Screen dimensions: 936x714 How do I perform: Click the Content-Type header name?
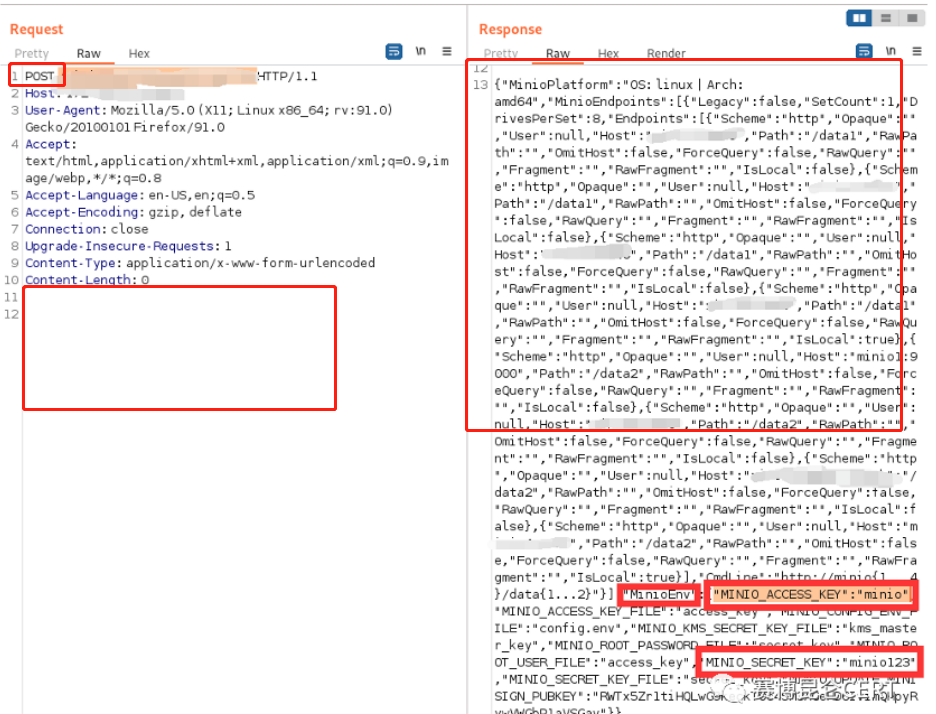click(x=72, y=263)
